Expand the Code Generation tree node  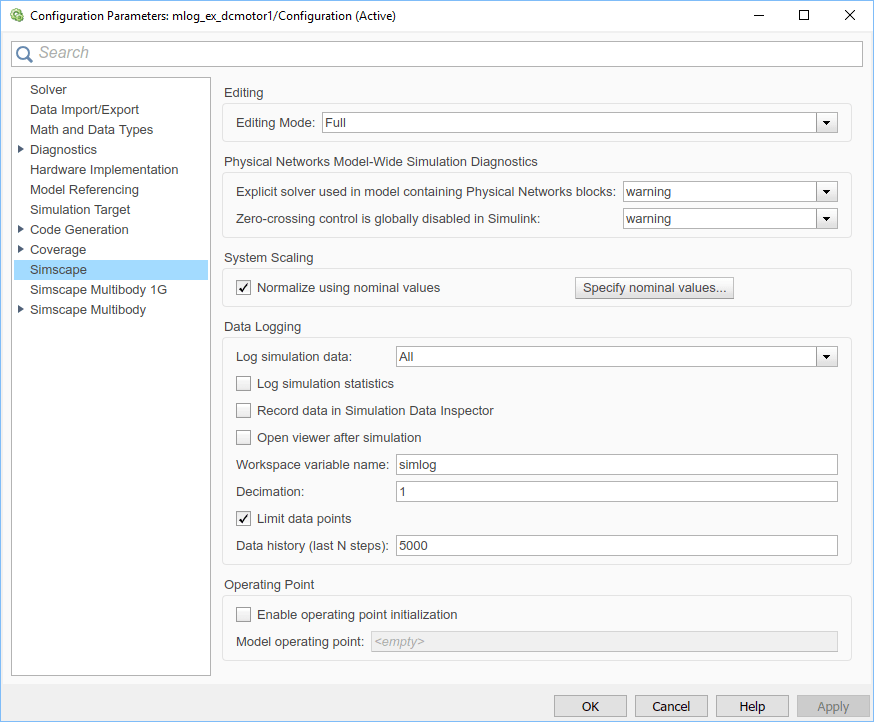click(x=21, y=230)
